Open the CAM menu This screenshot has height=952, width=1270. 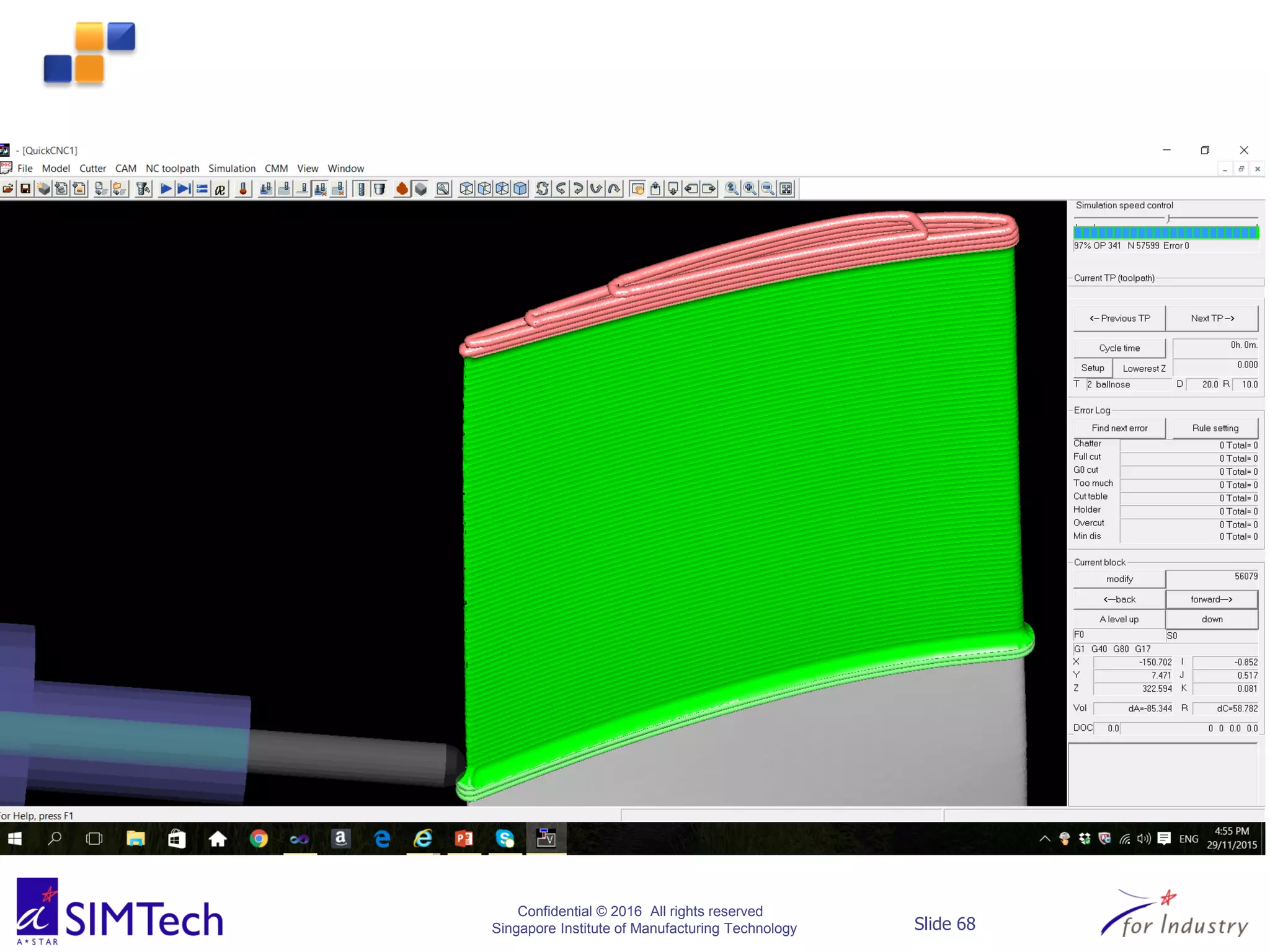pos(125,169)
